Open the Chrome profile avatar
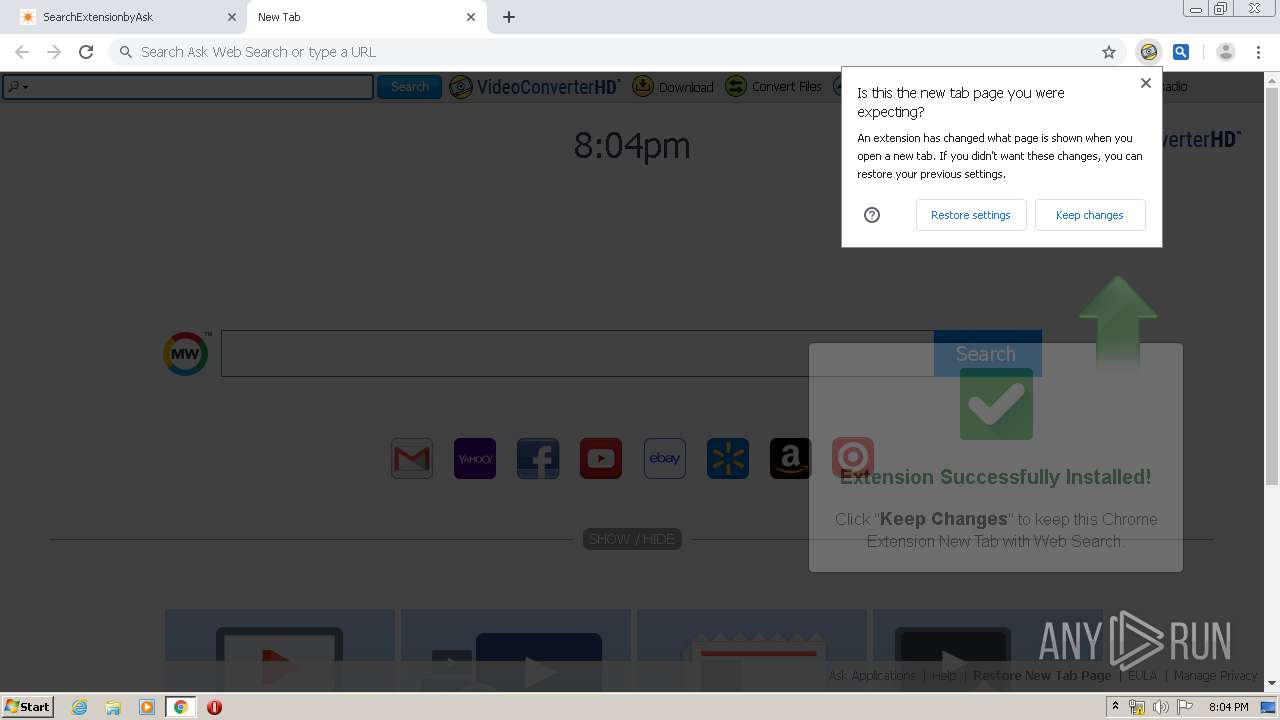Screen dimensions: 1280x720 tap(1226, 52)
